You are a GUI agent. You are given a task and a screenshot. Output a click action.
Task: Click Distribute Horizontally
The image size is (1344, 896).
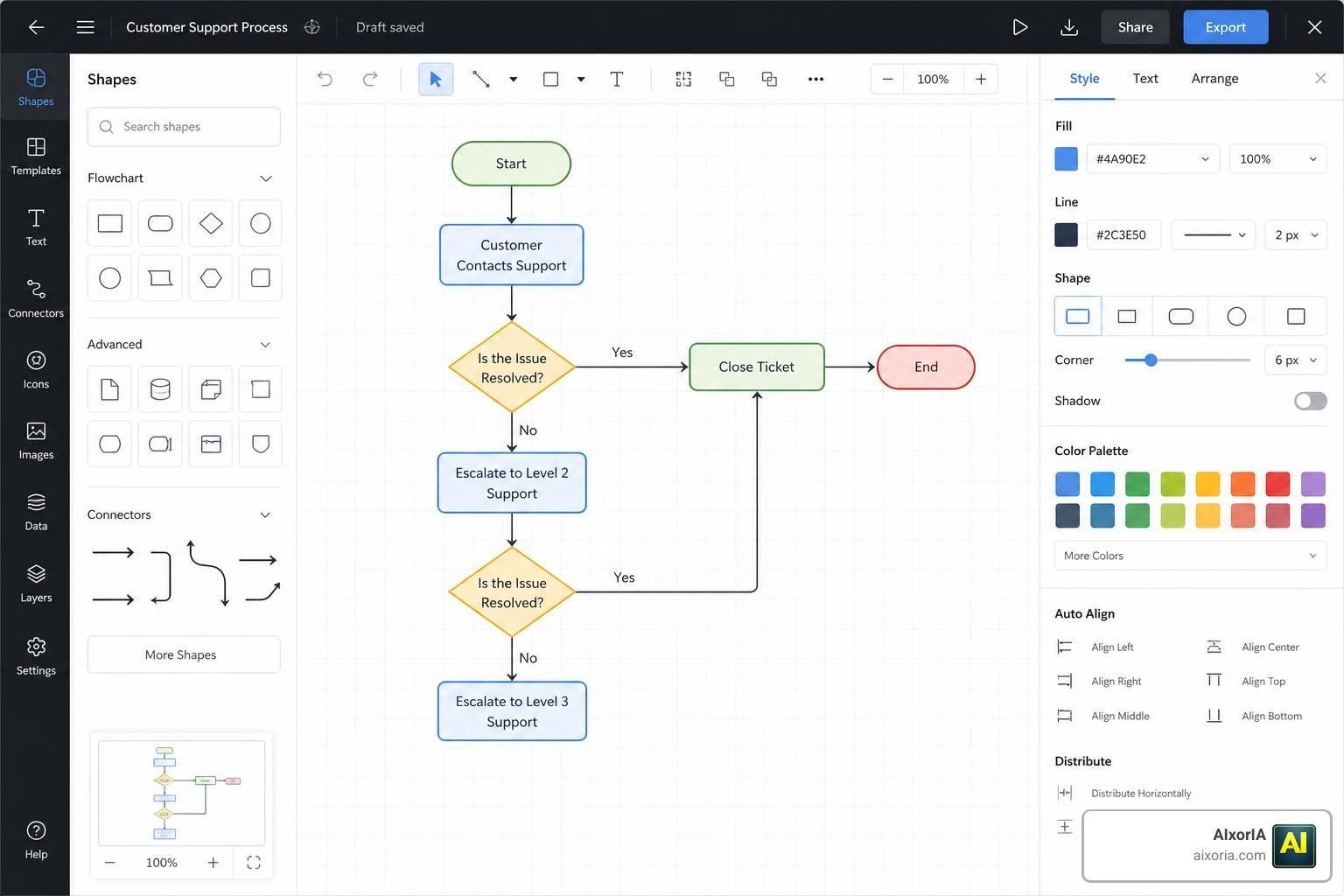pos(1124,794)
